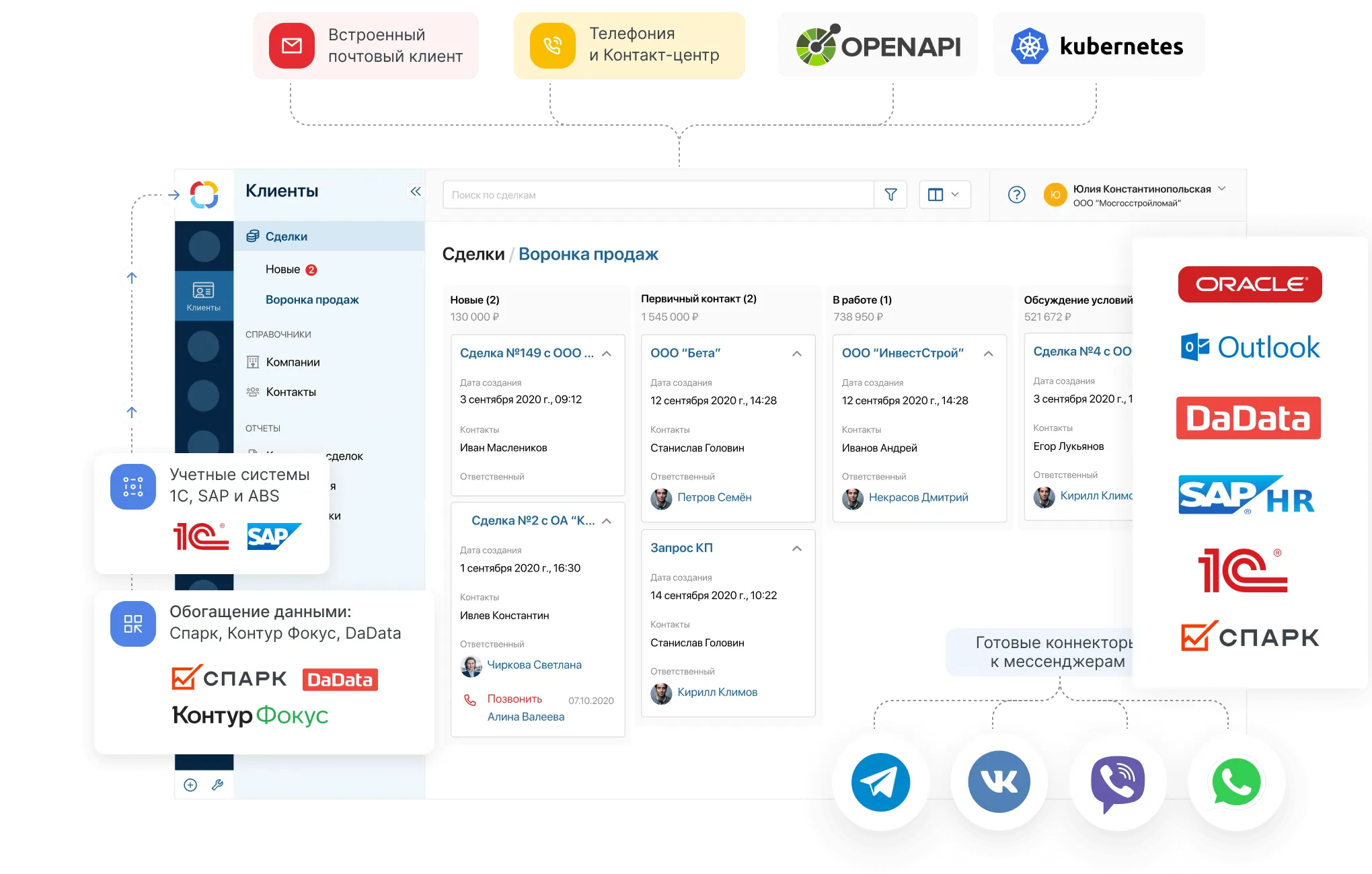Image resolution: width=1372 pixels, height=874 pixels.
Task: Click the CRM logo in top-left corner
Action: [204, 194]
